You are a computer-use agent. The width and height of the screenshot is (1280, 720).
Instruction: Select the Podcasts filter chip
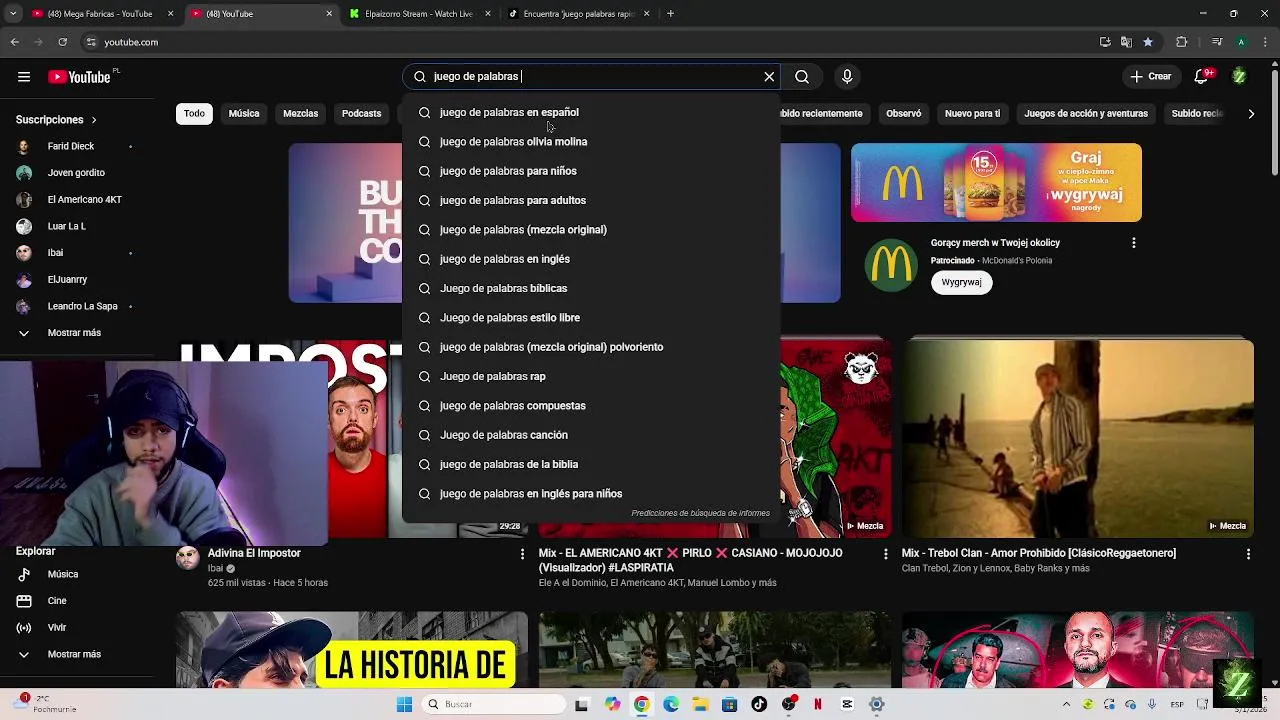pyautogui.click(x=361, y=114)
